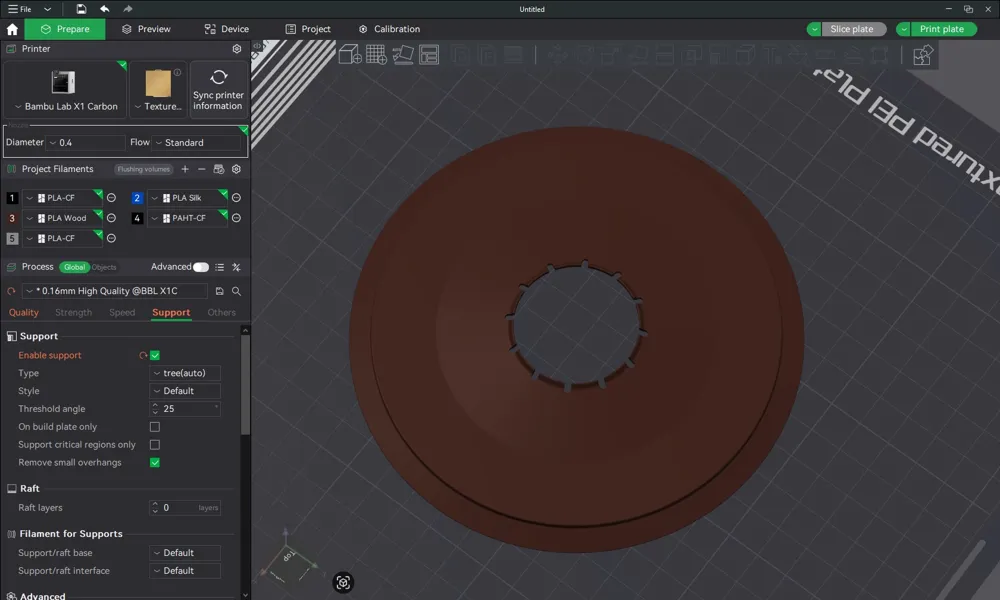Switch process scope to Global
The height and width of the screenshot is (600, 1000).
74,267
